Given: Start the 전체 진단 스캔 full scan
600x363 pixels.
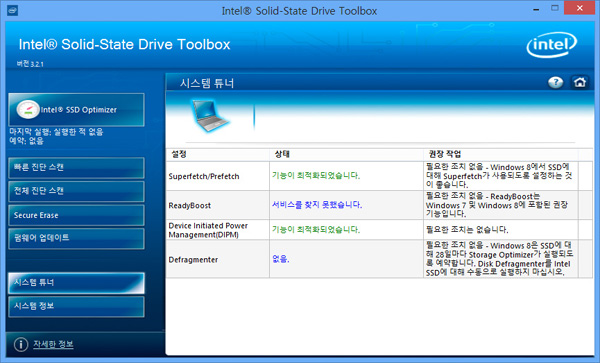Looking at the screenshot, I should coord(77,191).
